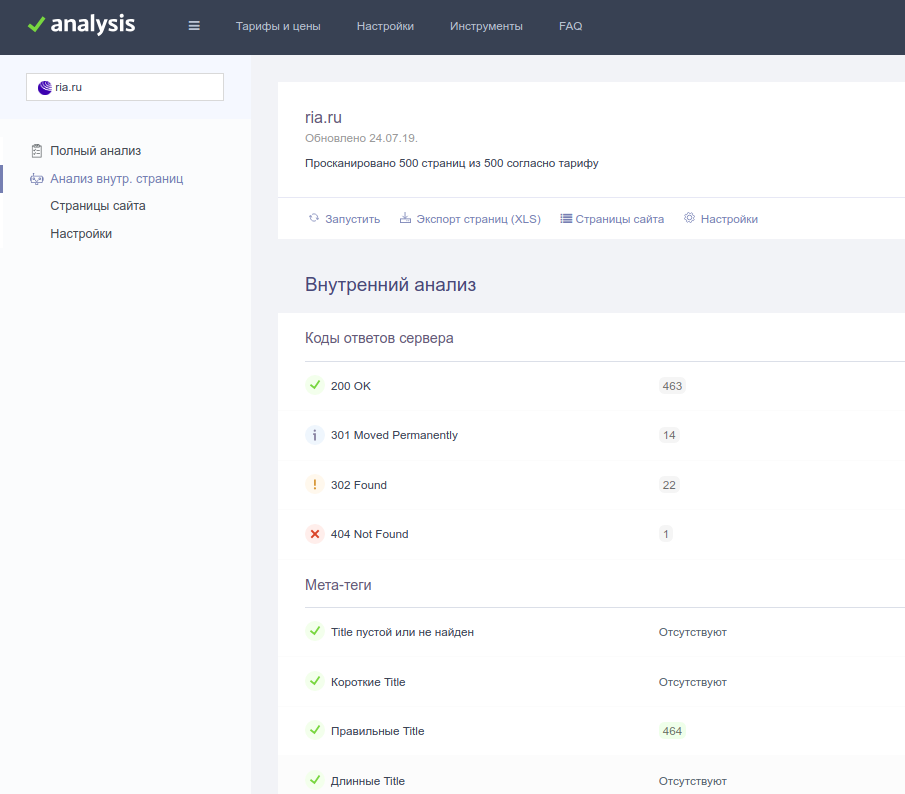Click Правильные Title row label
Image resolution: width=905 pixels, height=794 pixels.
[377, 731]
